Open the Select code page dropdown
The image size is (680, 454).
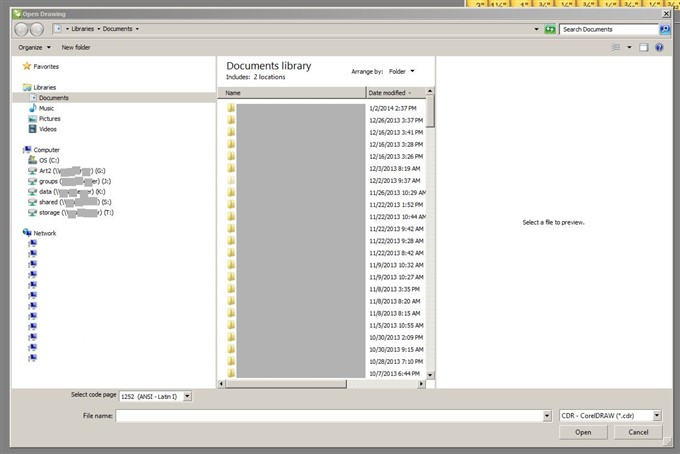pos(187,396)
